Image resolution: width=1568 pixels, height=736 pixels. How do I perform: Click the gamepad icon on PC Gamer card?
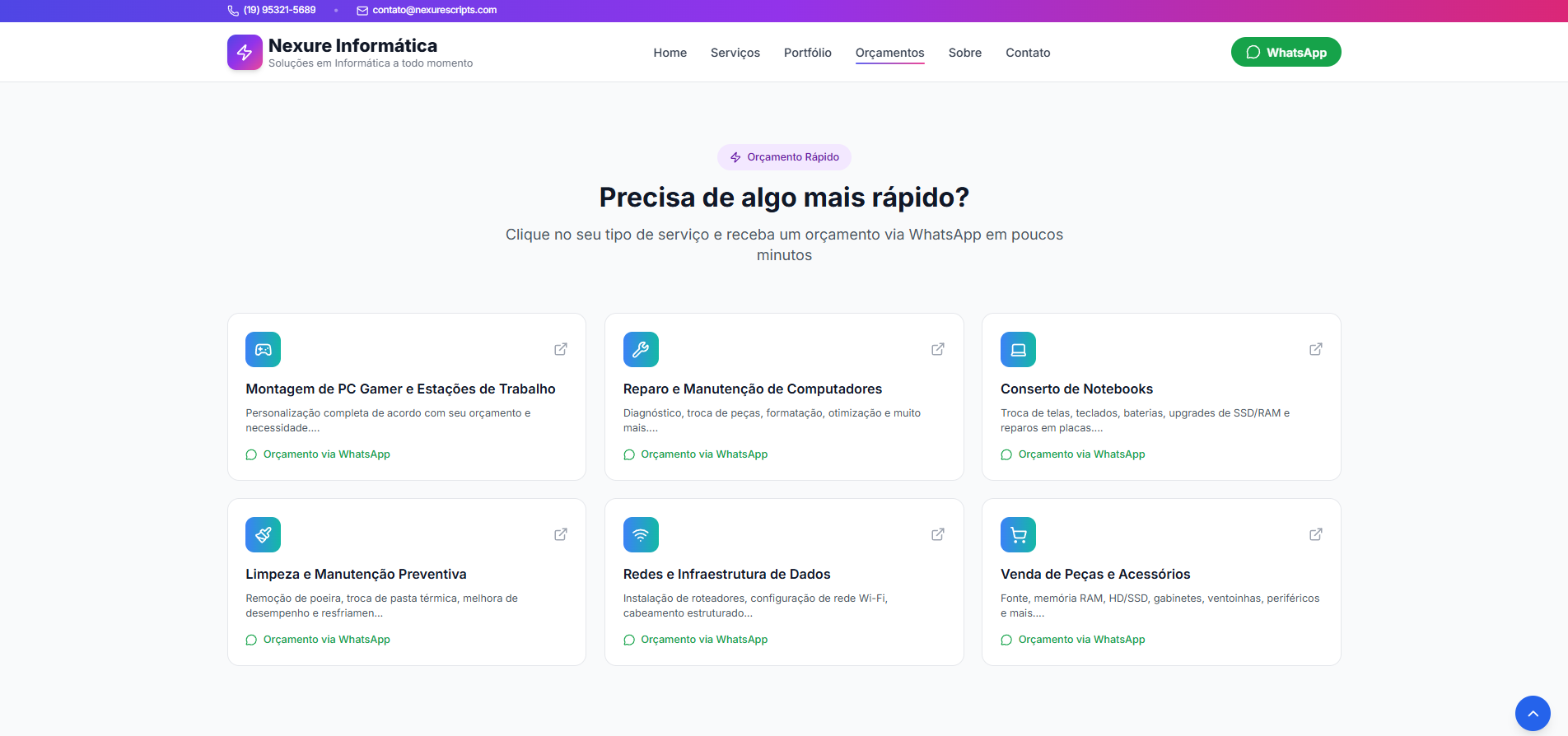pyautogui.click(x=263, y=349)
